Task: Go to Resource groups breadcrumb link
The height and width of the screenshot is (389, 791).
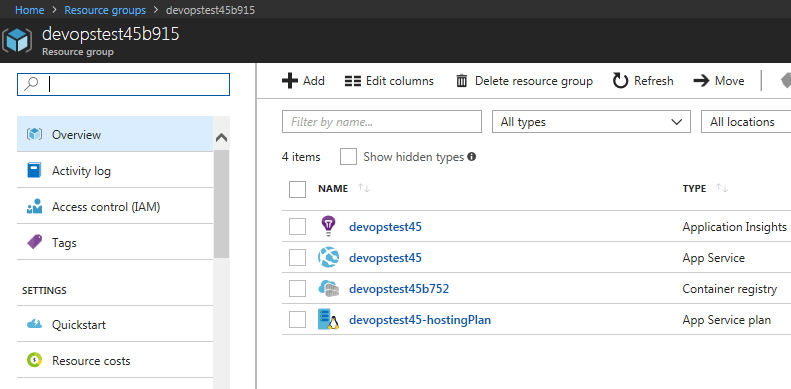Action: pyautogui.click(x=105, y=10)
